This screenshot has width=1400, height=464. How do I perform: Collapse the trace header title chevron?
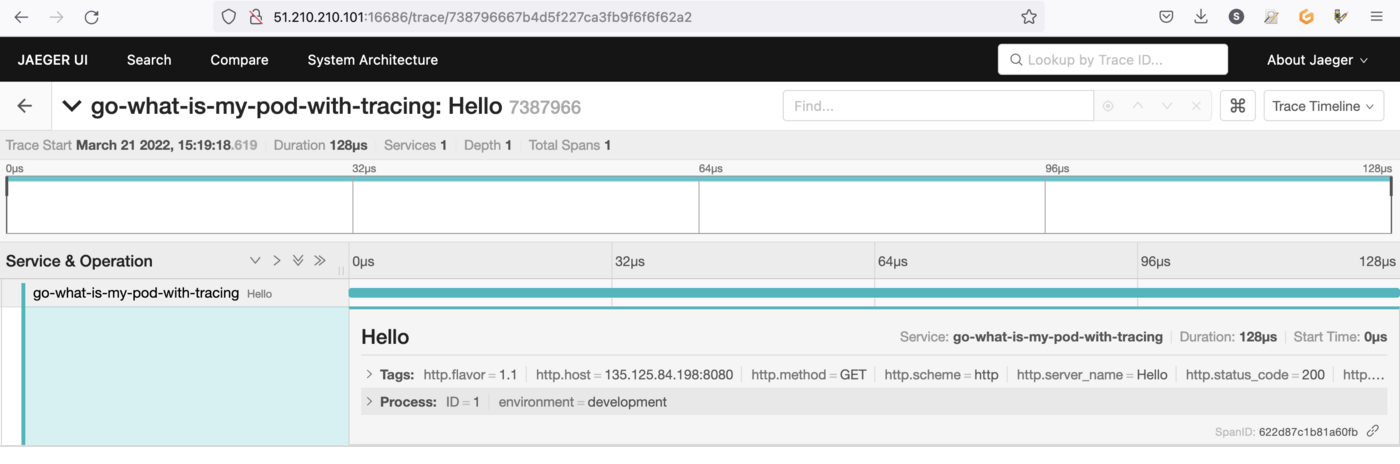[x=72, y=106]
